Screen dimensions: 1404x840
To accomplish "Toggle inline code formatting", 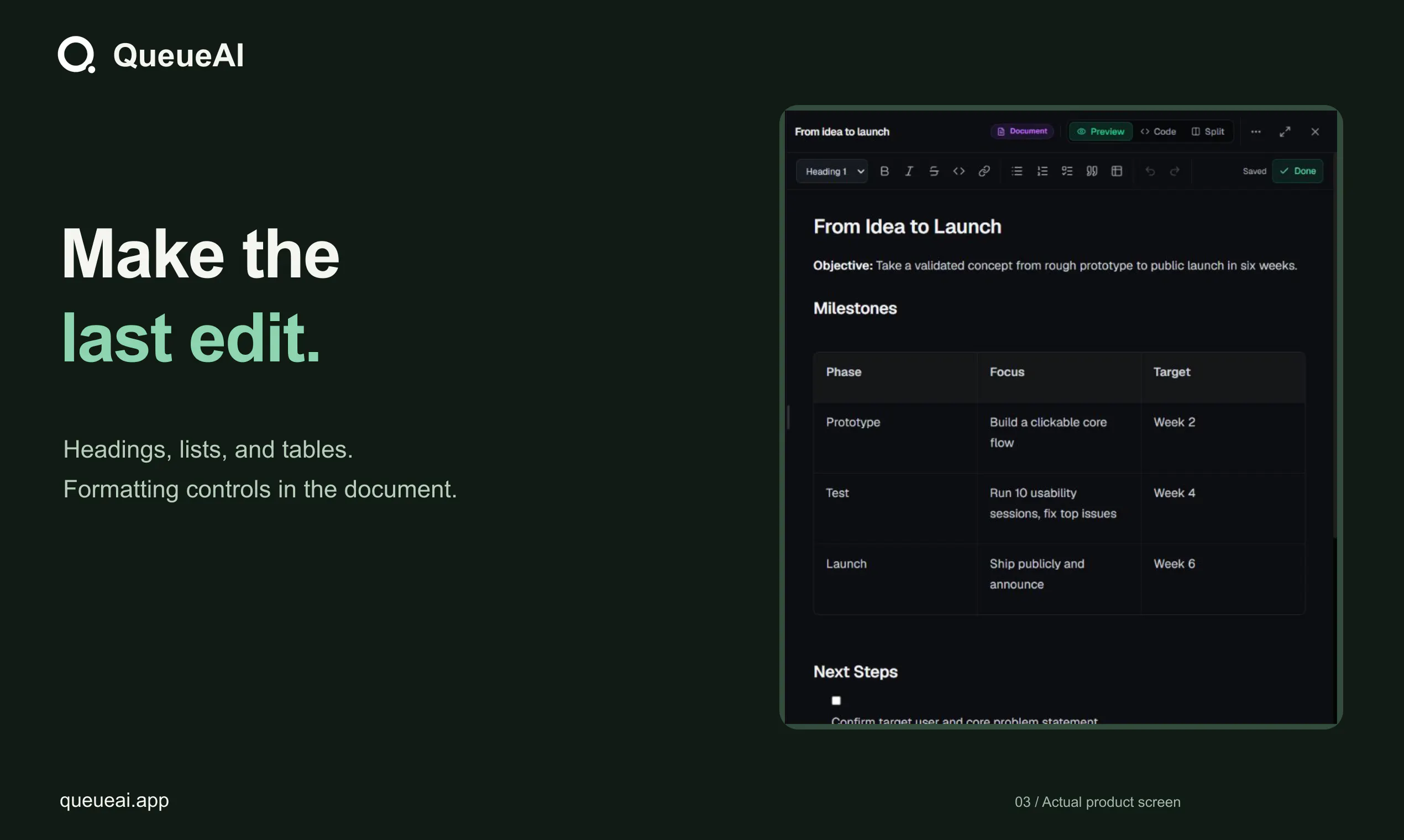I will [x=959, y=171].
